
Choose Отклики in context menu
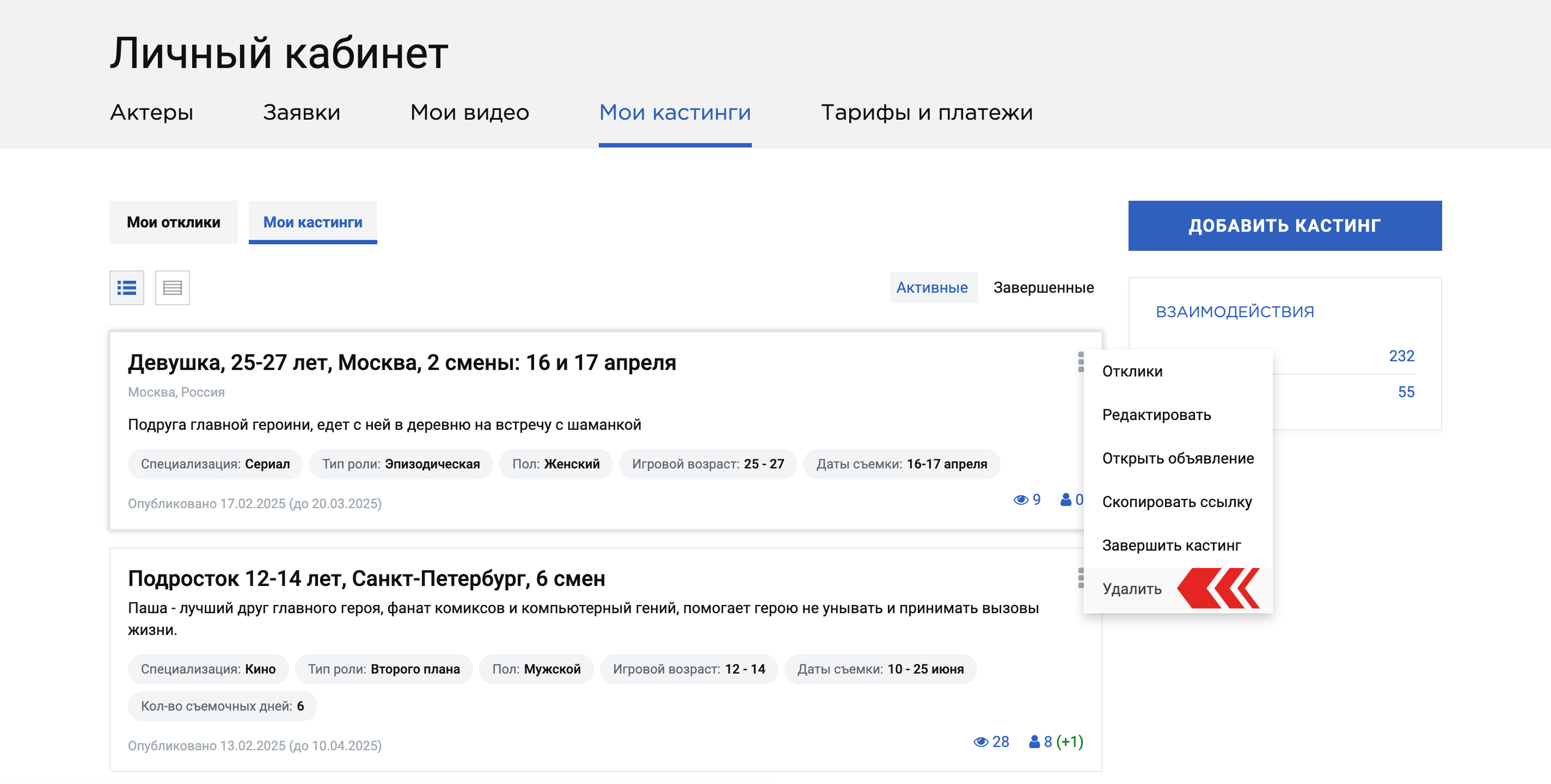pos(1178,371)
